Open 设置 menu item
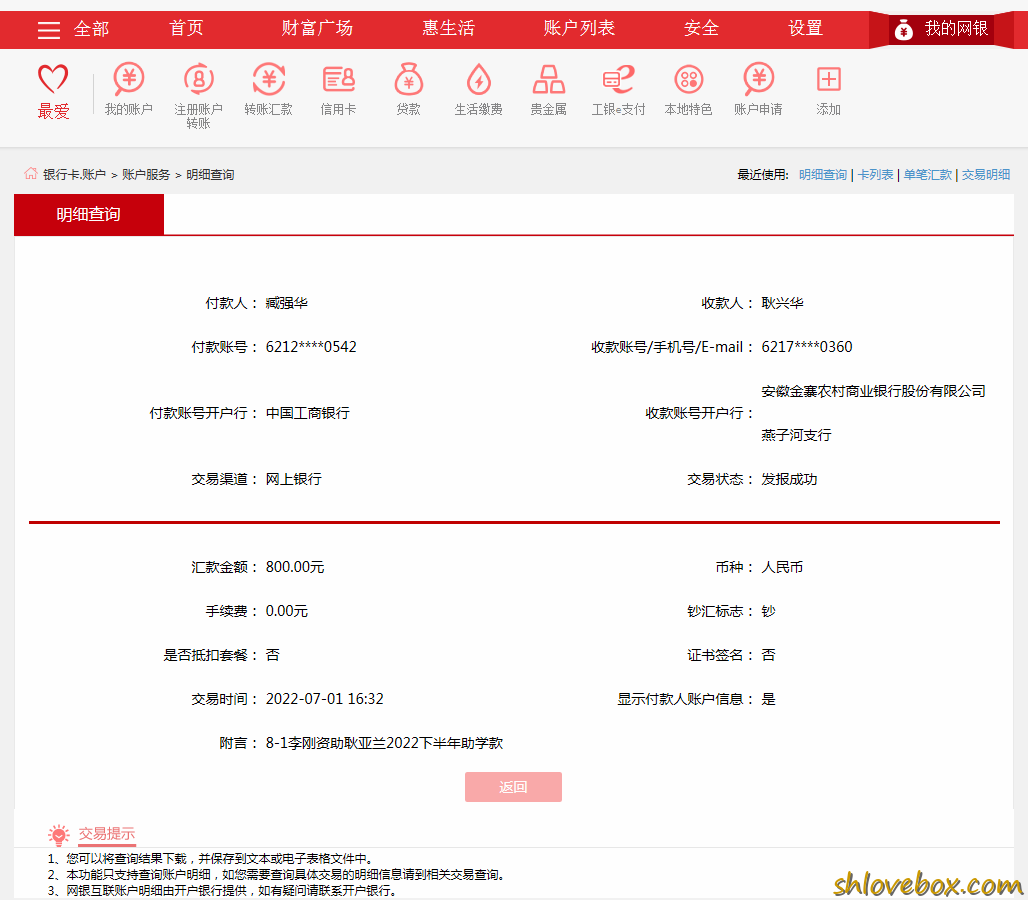1028x900 pixels. tap(805, 28)
